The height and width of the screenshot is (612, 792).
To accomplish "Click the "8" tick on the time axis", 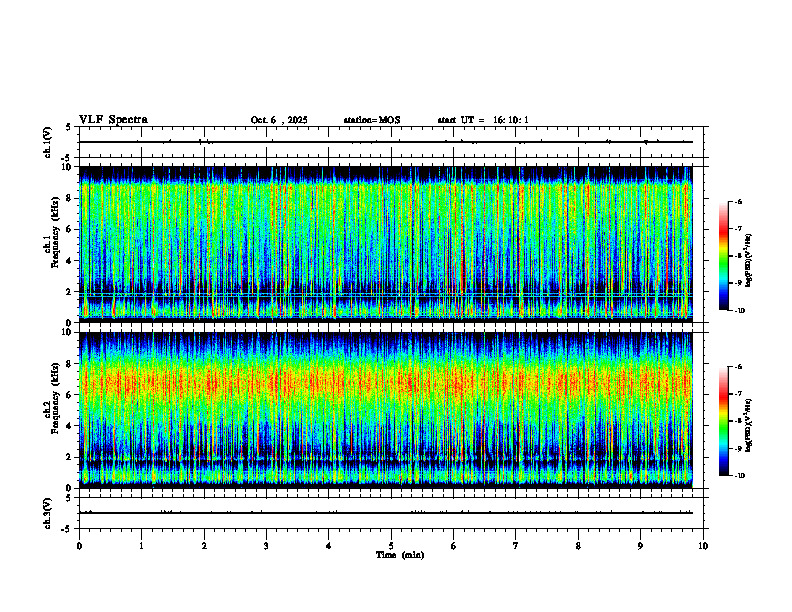I will pyautogui.click(x=578, y=546).
